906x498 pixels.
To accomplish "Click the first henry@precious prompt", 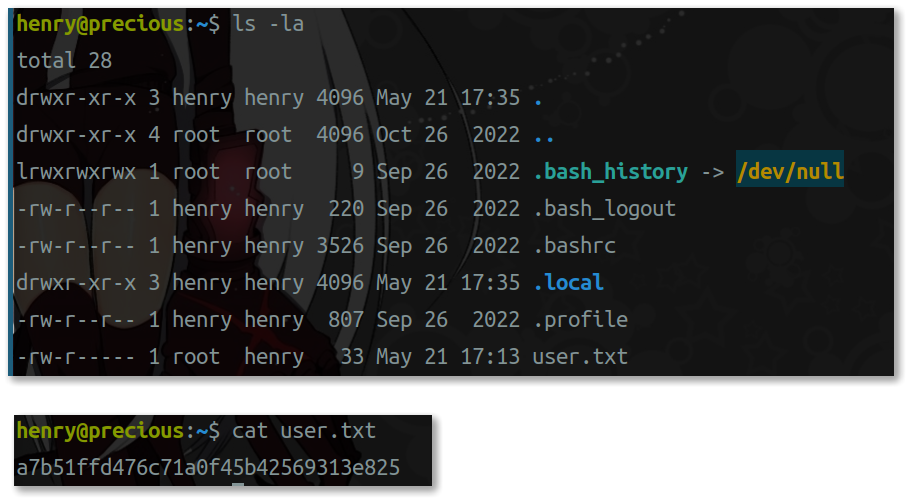I will click(100, 24).
